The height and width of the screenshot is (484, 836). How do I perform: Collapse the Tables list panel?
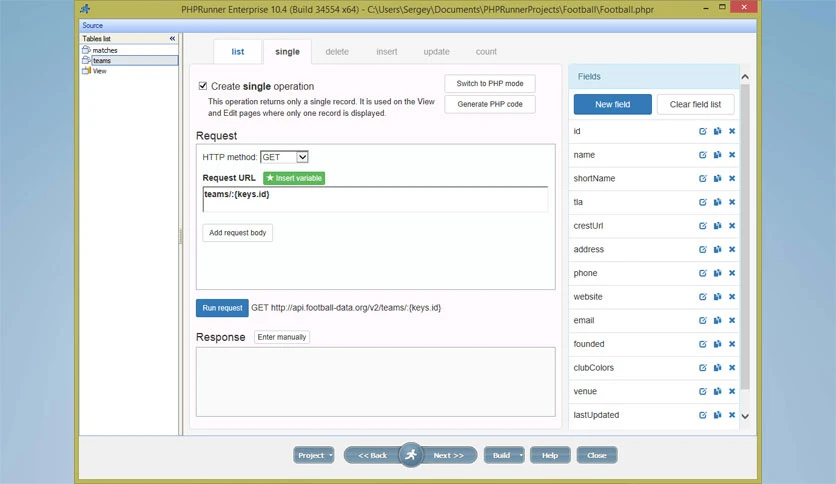172,38
